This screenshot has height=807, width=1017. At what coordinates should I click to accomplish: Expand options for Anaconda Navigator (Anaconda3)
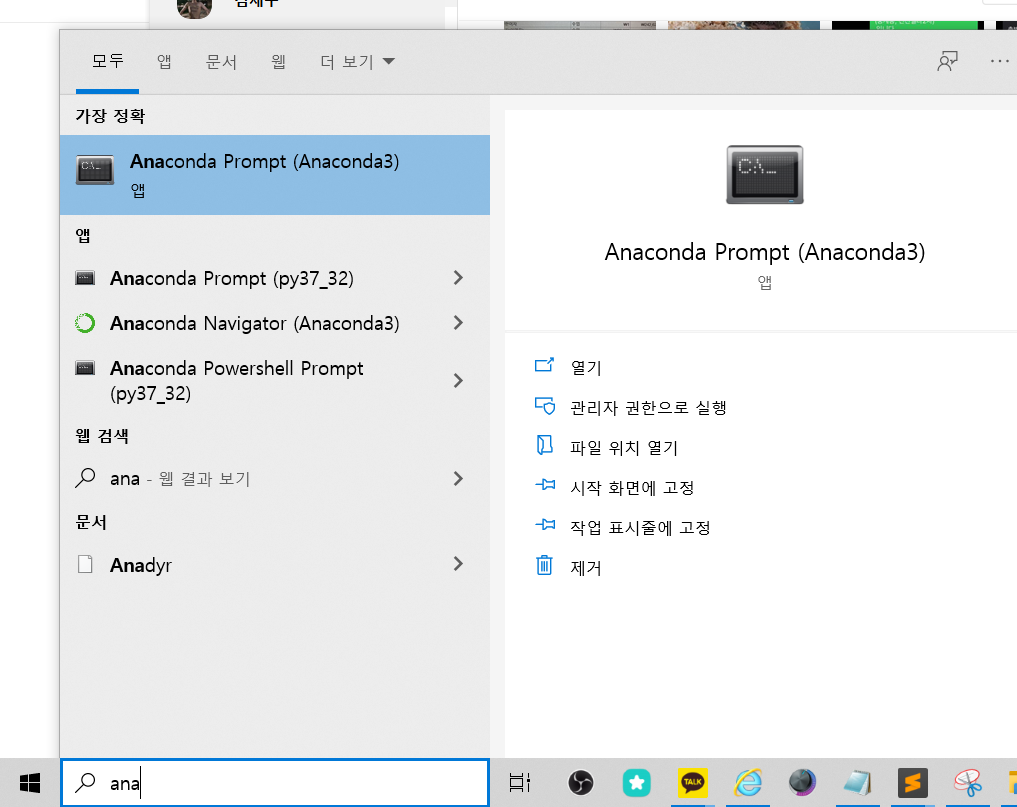pyautogui.click(x=459, y=322)
